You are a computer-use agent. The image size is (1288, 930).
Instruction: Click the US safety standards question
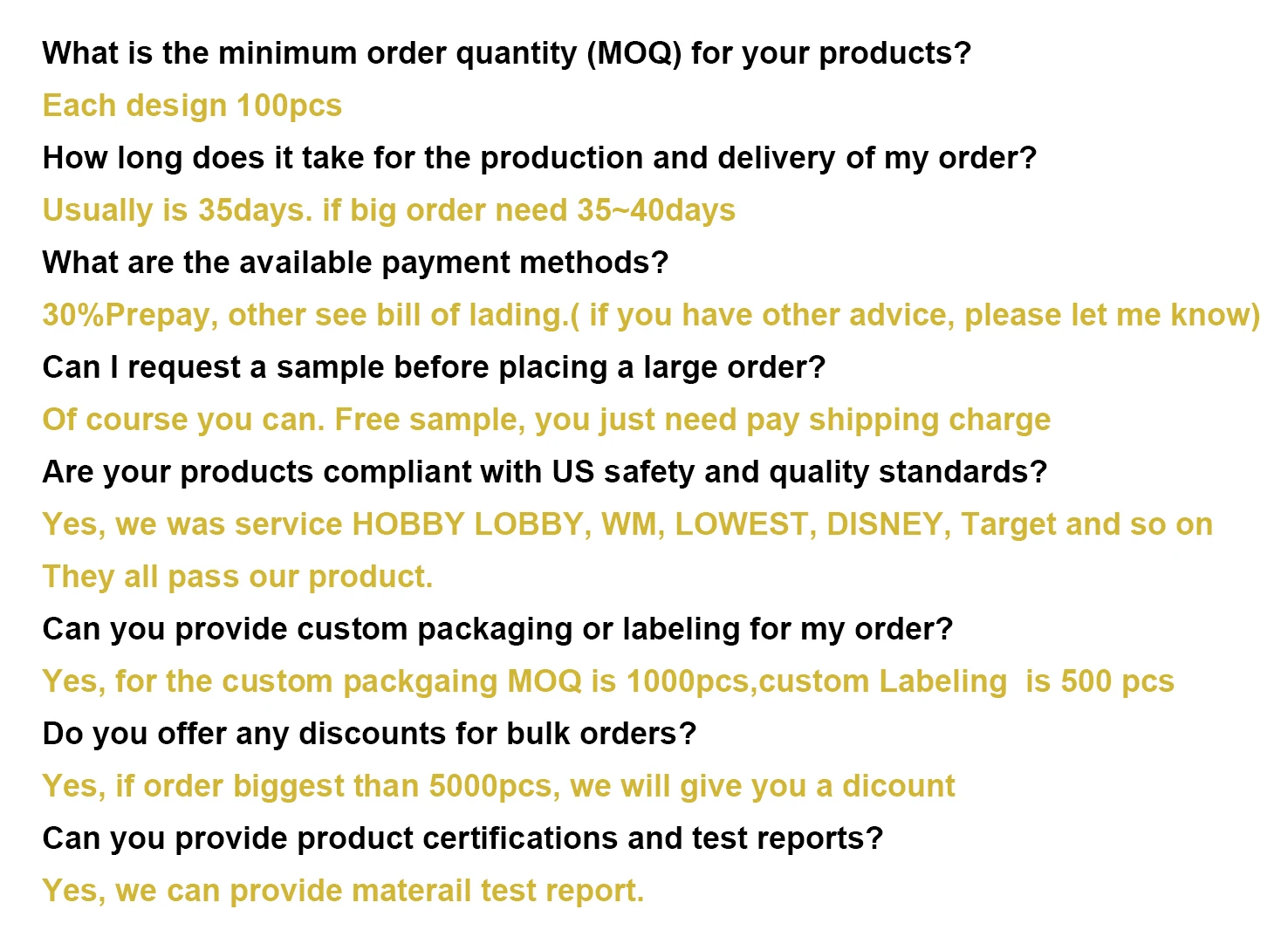[545, 472]
